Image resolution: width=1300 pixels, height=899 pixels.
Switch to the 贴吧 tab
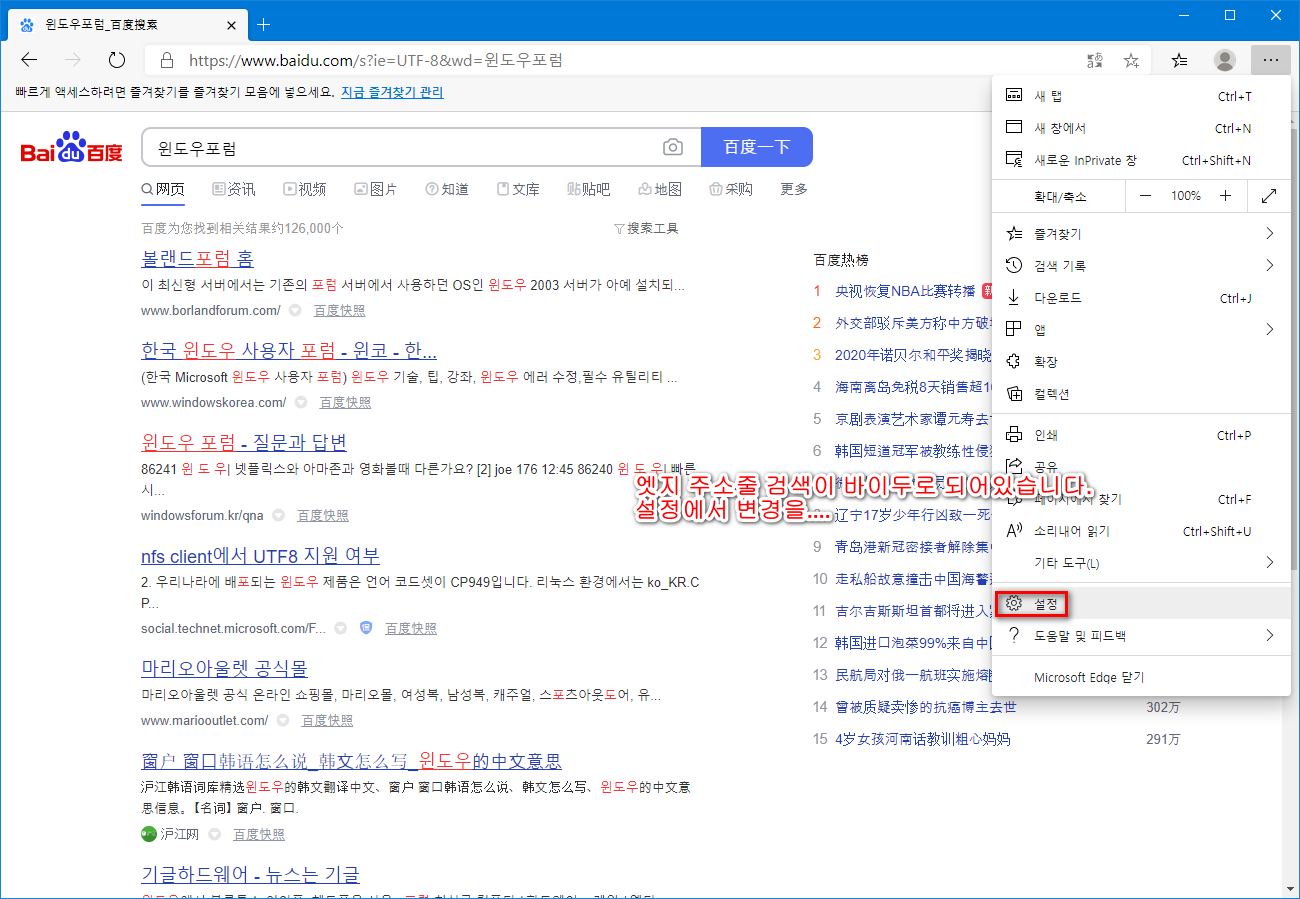pos(589,189)
